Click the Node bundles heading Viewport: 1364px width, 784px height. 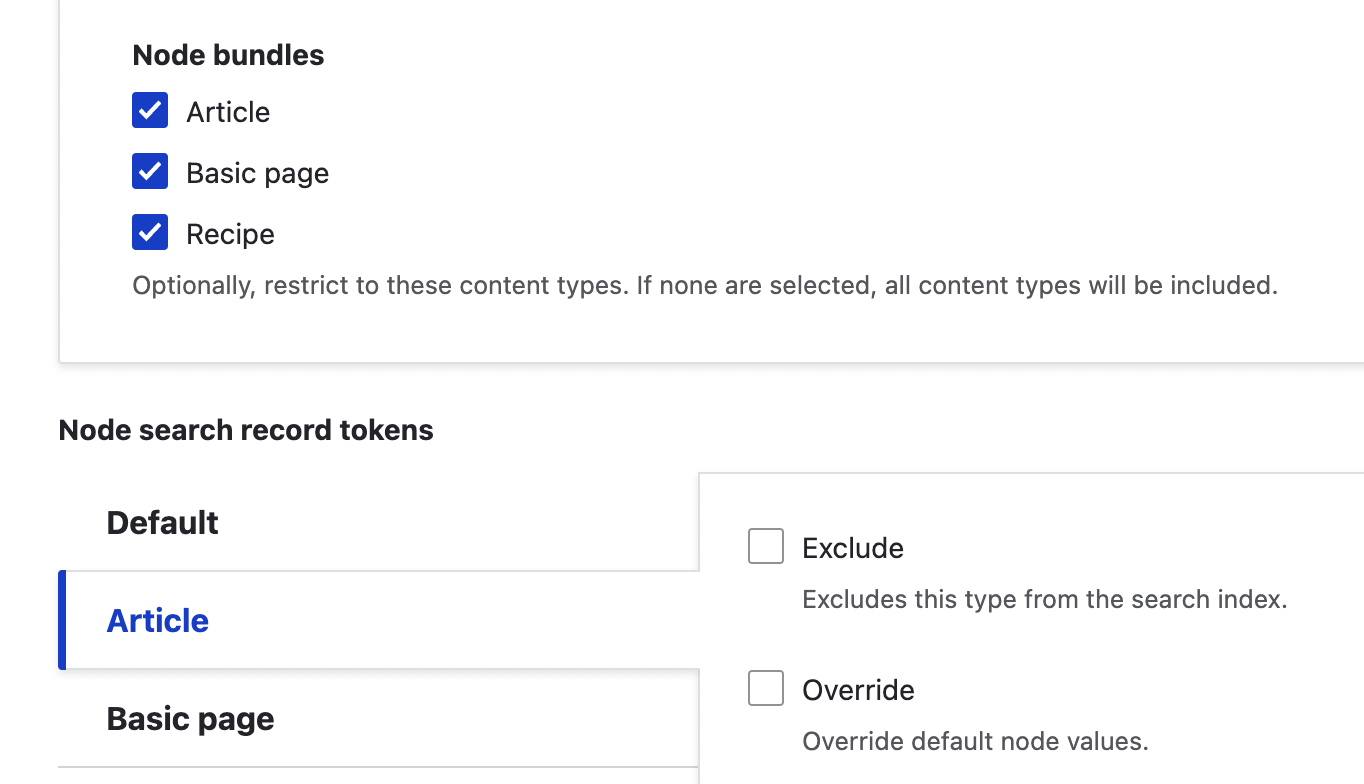pos(228,55)
